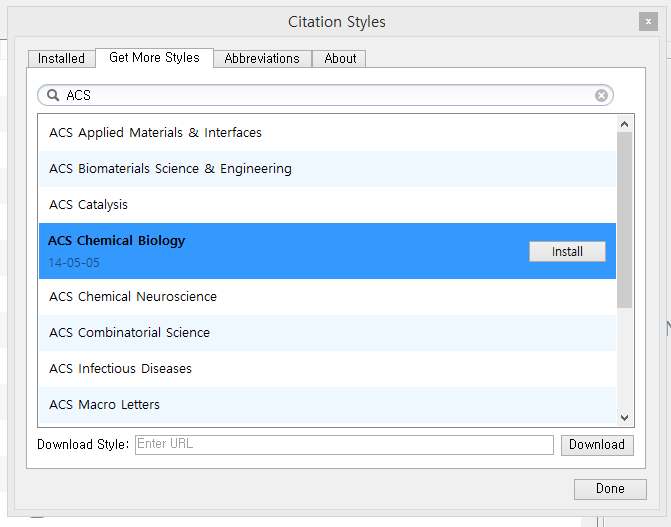This screenshot has height=527, width=671.
Task: Select ACS Macro Letters style
Action: point(327,405)
